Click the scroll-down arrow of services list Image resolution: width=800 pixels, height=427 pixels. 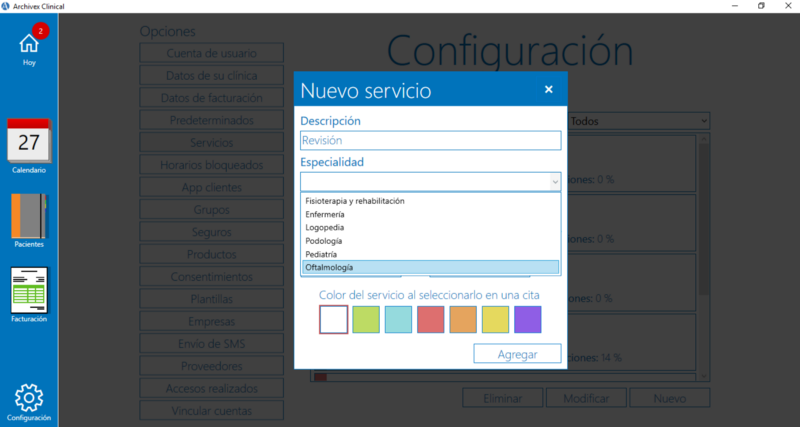[x=704, y=376]
